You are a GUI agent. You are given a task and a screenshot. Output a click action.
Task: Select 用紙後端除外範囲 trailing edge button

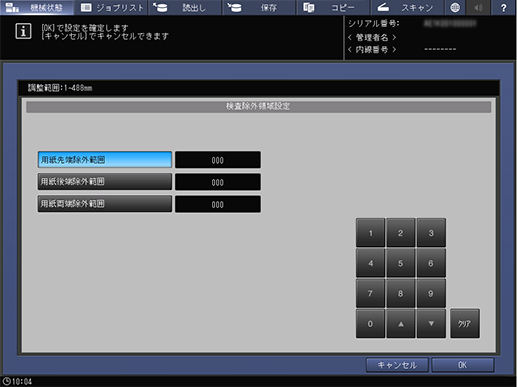105,182
